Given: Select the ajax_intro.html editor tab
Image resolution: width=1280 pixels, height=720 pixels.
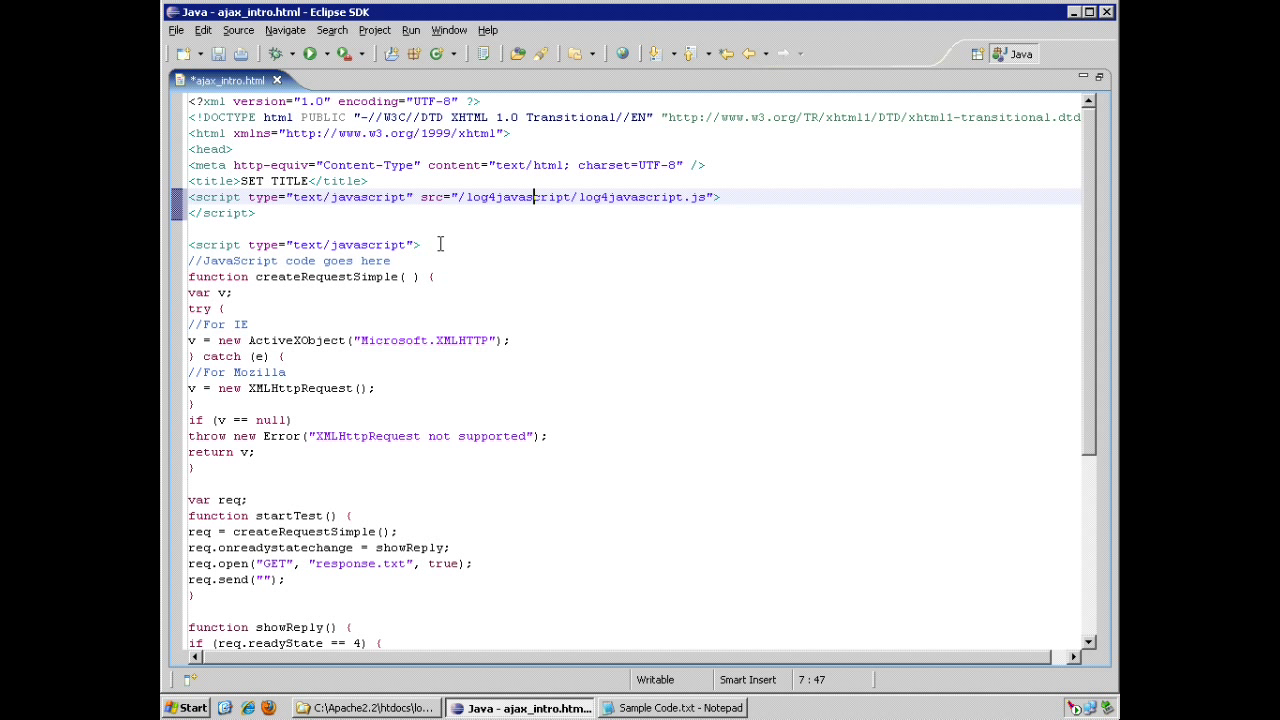Looking at the screenshot, I should click(x=228, y=80).
